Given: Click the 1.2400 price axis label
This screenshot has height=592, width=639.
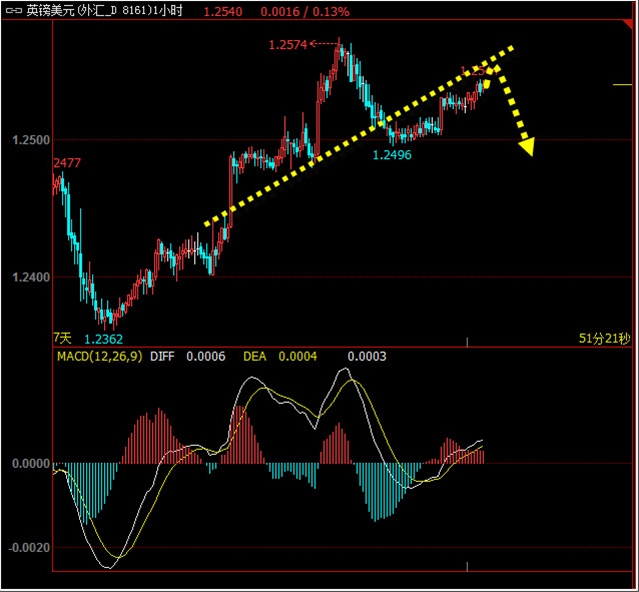Looking at the screenshot, I should point(31,277).
